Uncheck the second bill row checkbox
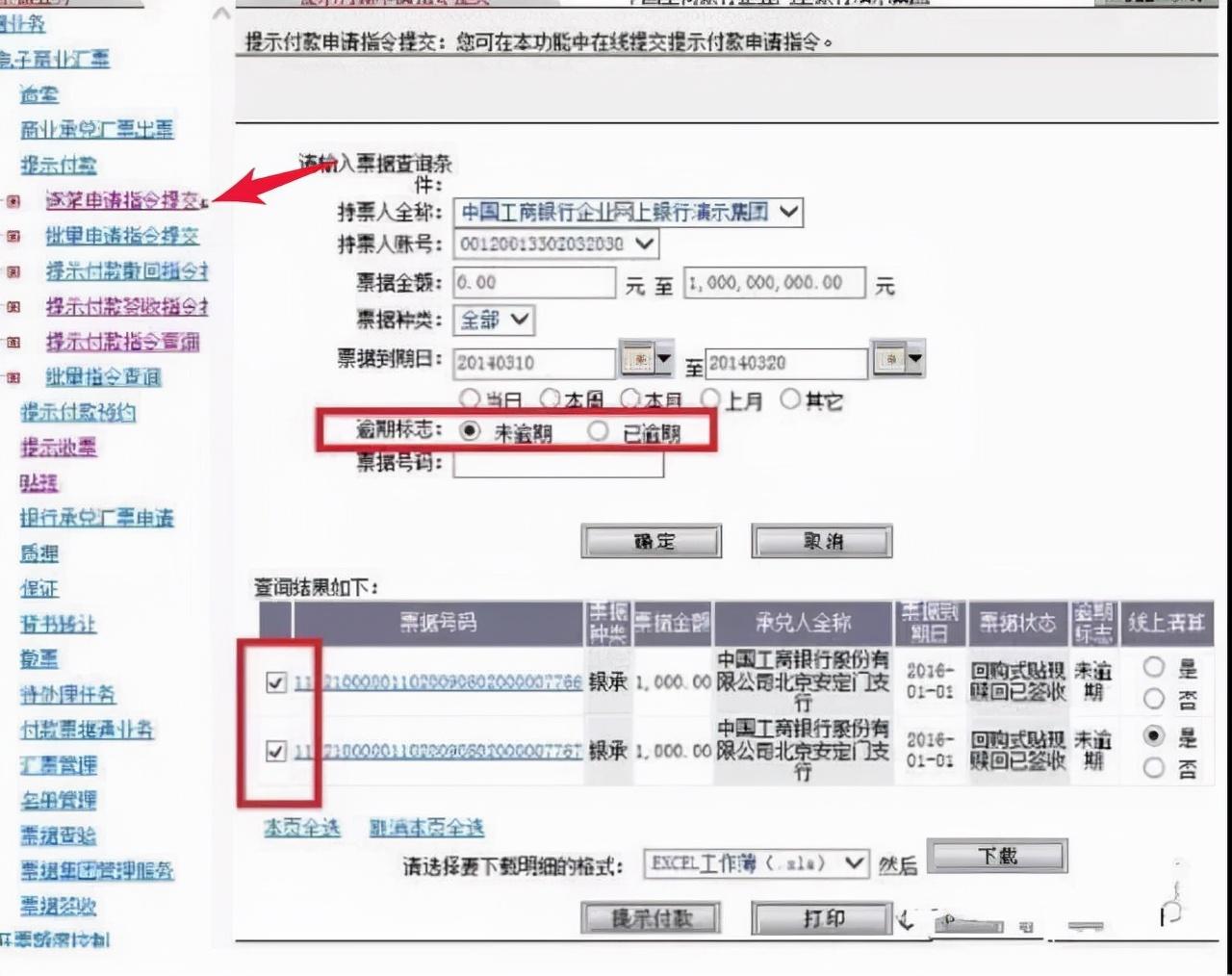Screen dimensions: 1232x976 276,752
